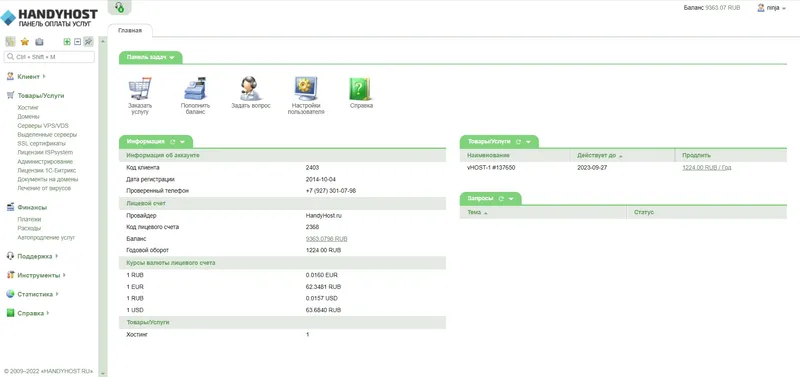Sort requests by the Тема column
The image size is (800, 377).
click(x=543, y=212)
